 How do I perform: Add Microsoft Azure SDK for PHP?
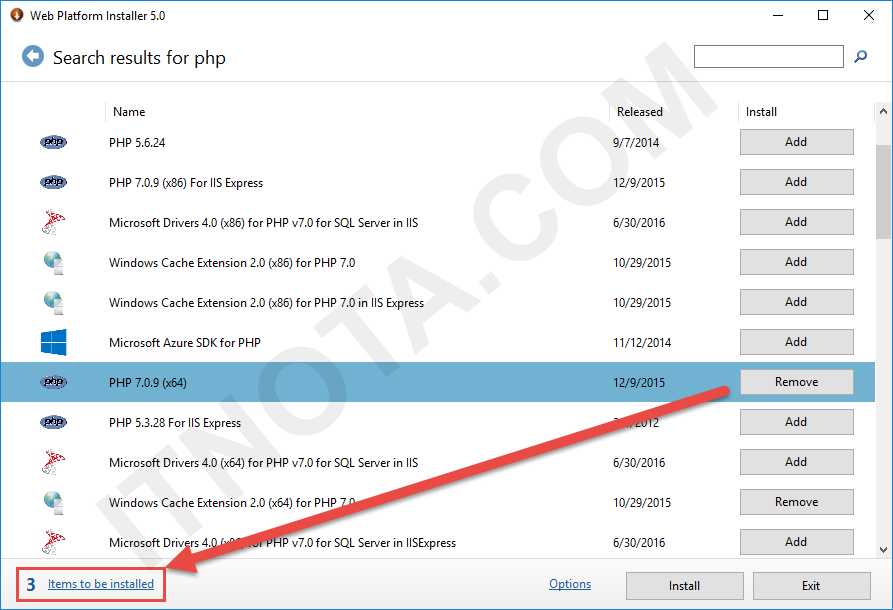point(796,342)
